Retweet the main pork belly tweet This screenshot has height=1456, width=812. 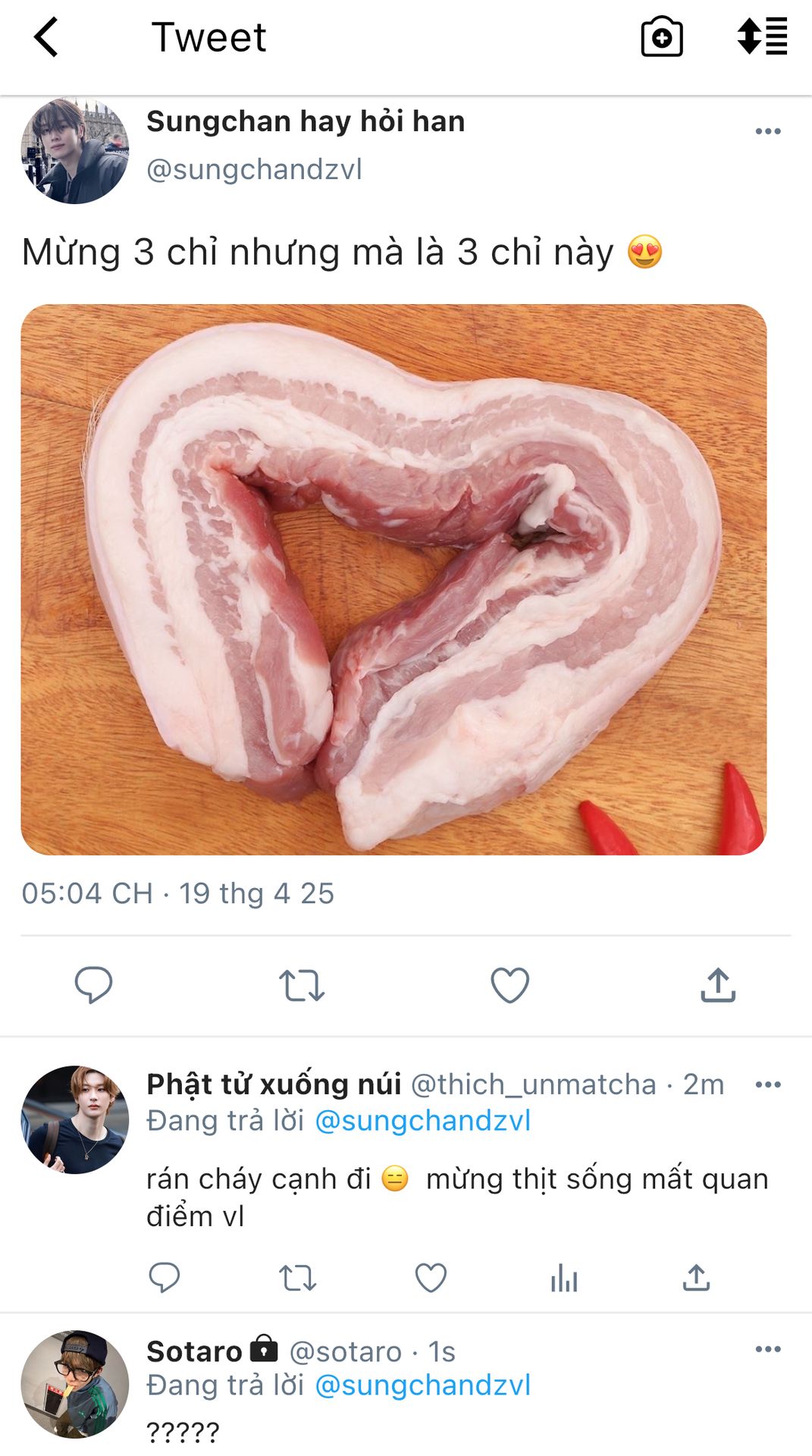point(301,985)
